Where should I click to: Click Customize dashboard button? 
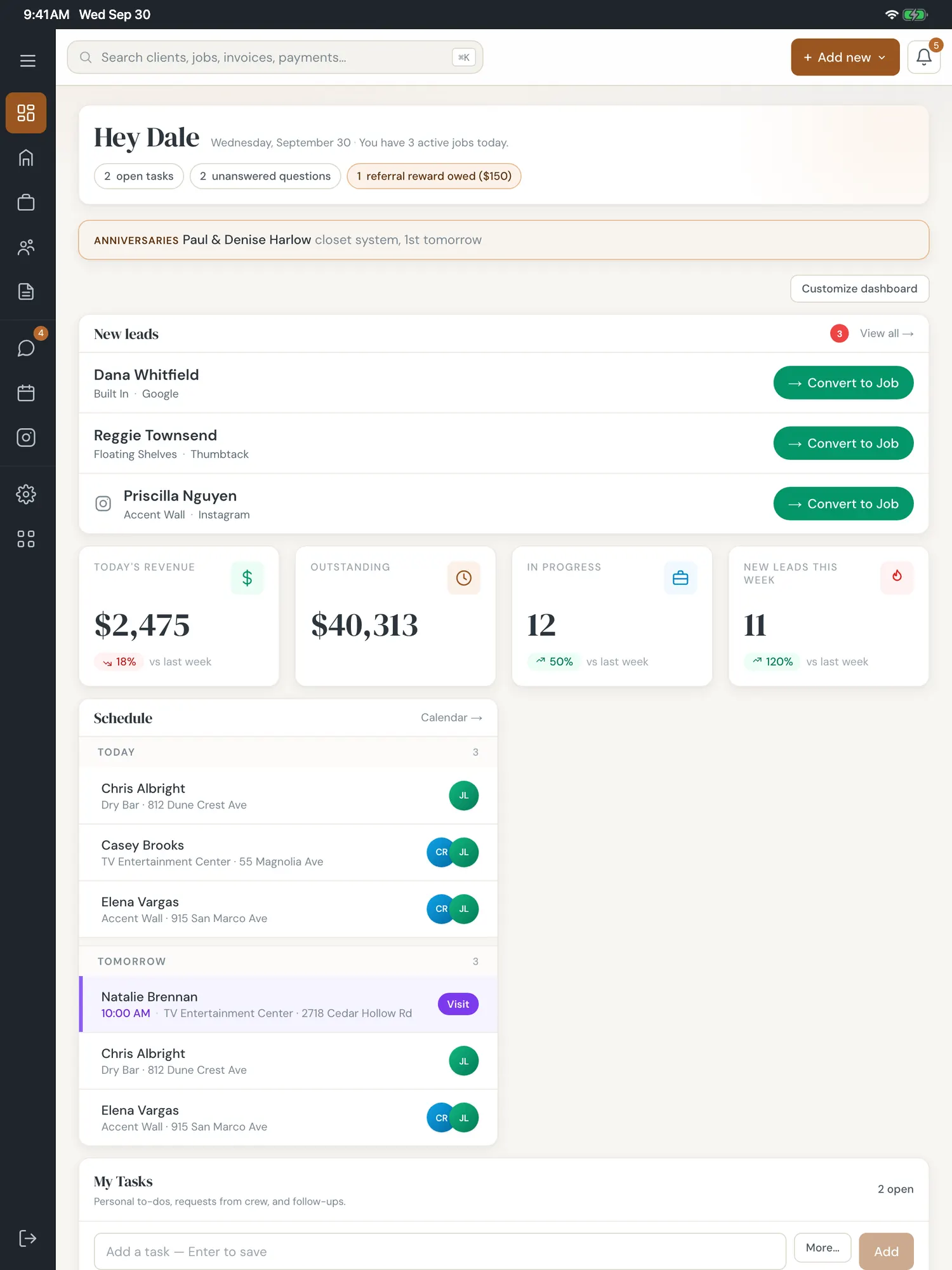[x=859, y=288]
